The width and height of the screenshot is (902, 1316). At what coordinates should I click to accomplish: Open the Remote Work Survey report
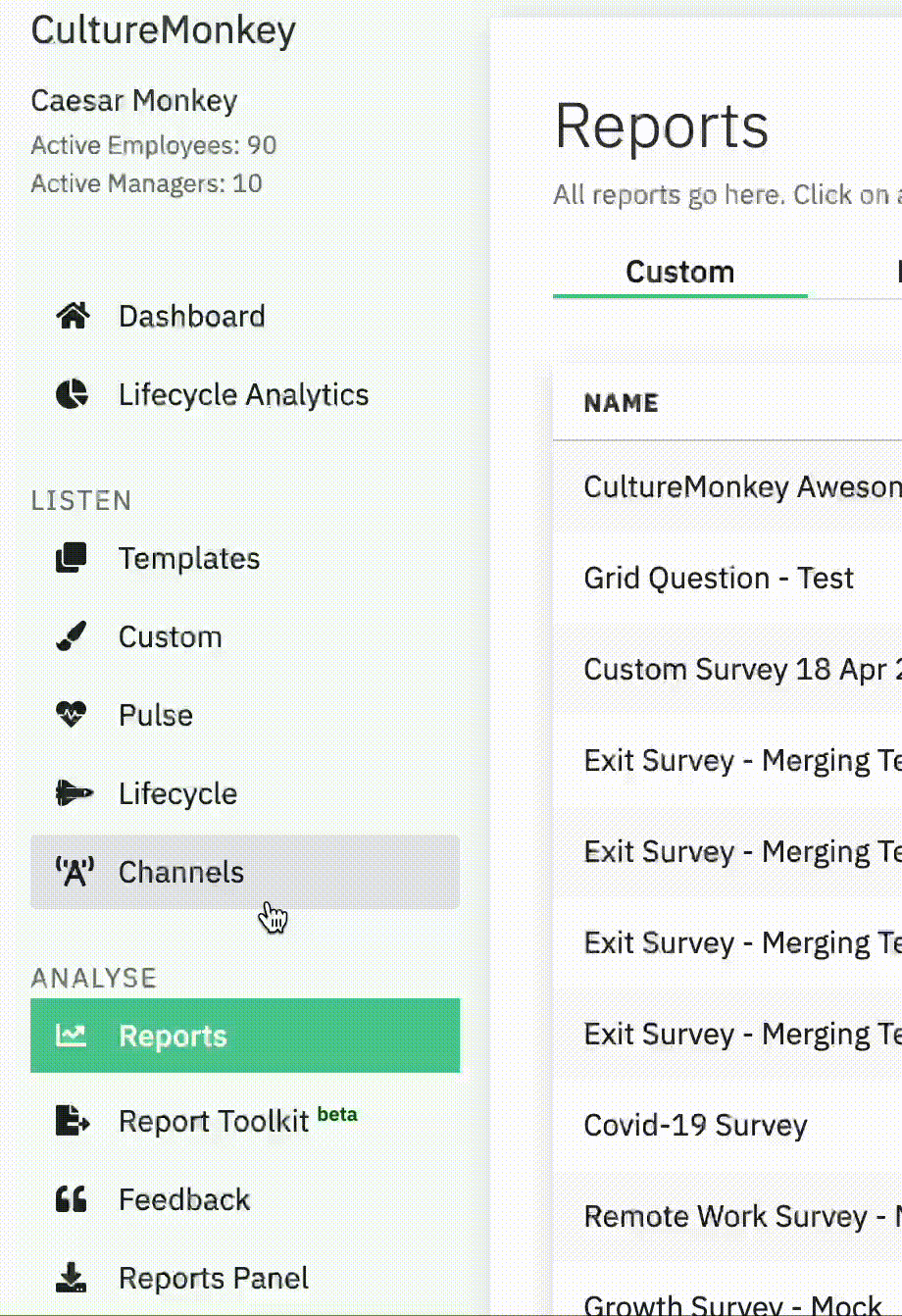(x=727, y=1216)
